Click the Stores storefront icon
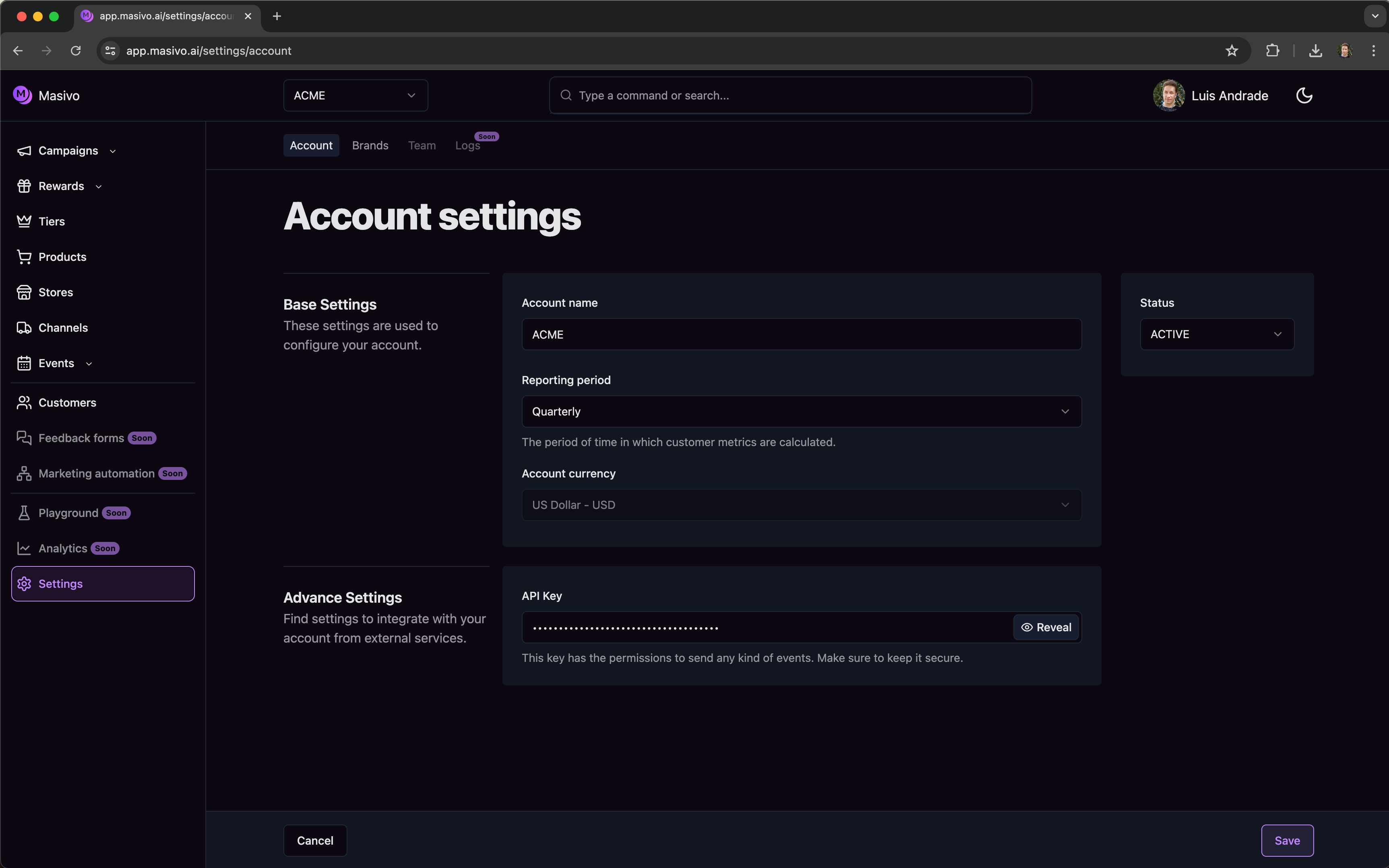 click(24, 292)
